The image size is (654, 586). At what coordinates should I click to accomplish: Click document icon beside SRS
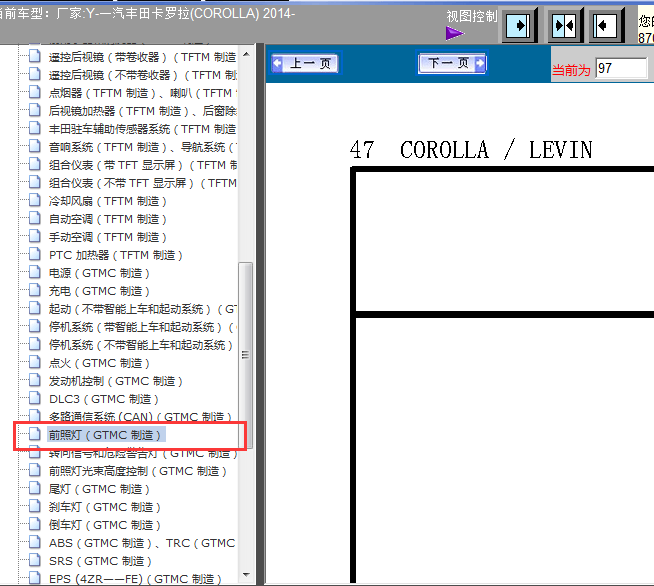pos(35,560)
